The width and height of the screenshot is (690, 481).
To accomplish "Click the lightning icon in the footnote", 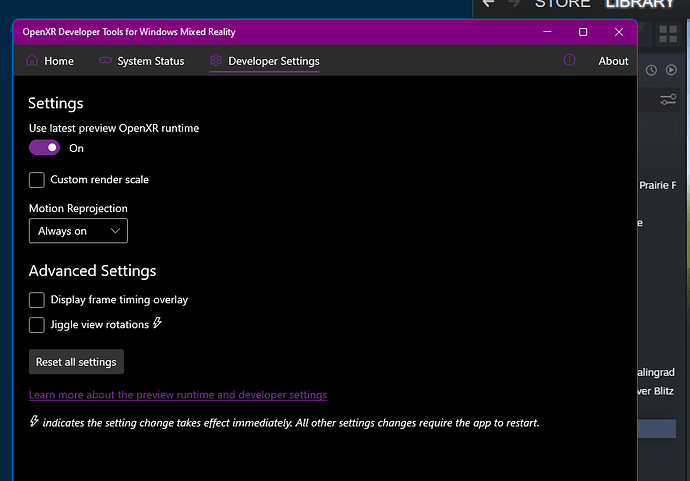I will (x=34, y=421).
